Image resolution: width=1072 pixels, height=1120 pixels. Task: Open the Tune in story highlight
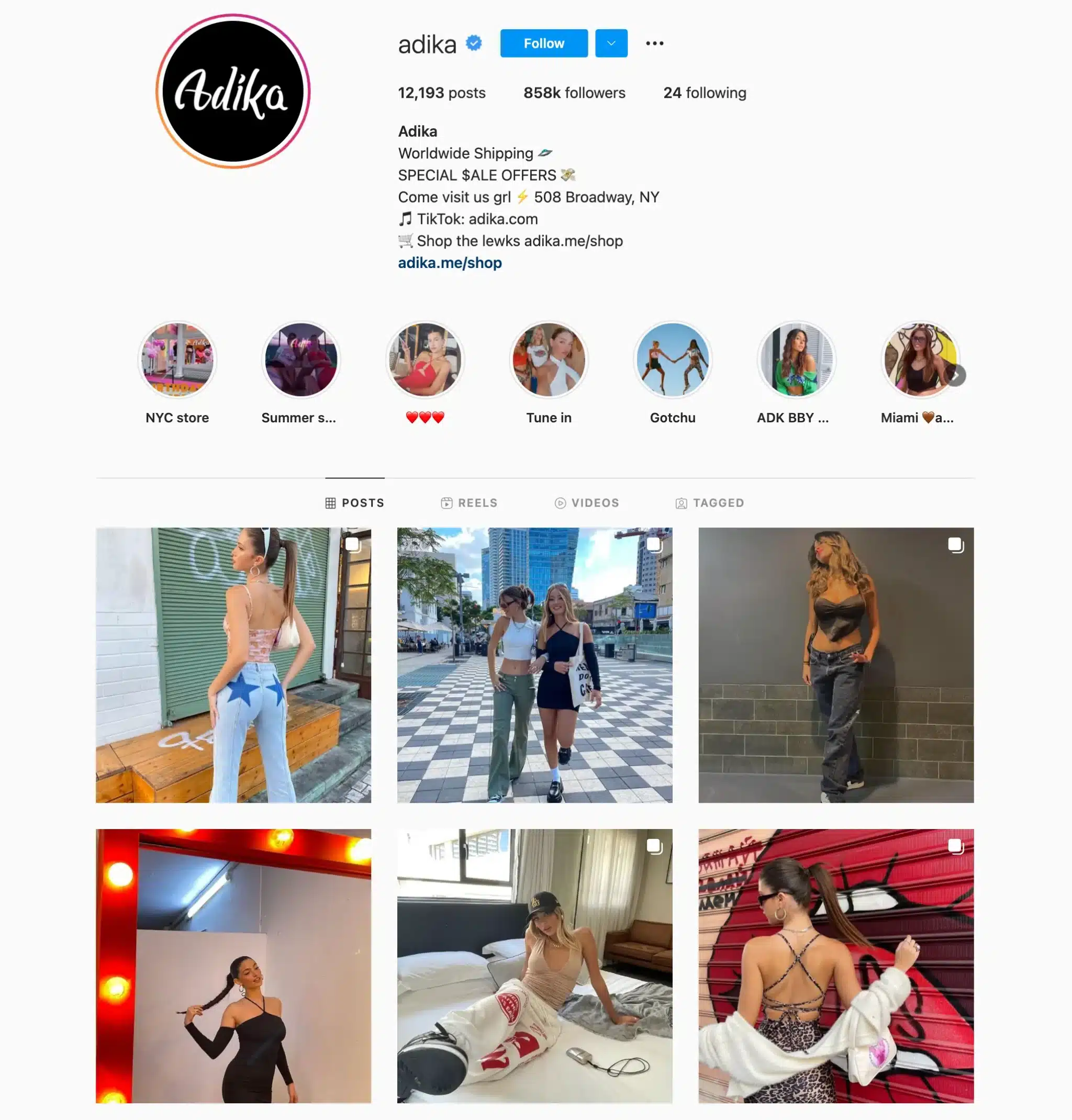click(x=549, y=360)
